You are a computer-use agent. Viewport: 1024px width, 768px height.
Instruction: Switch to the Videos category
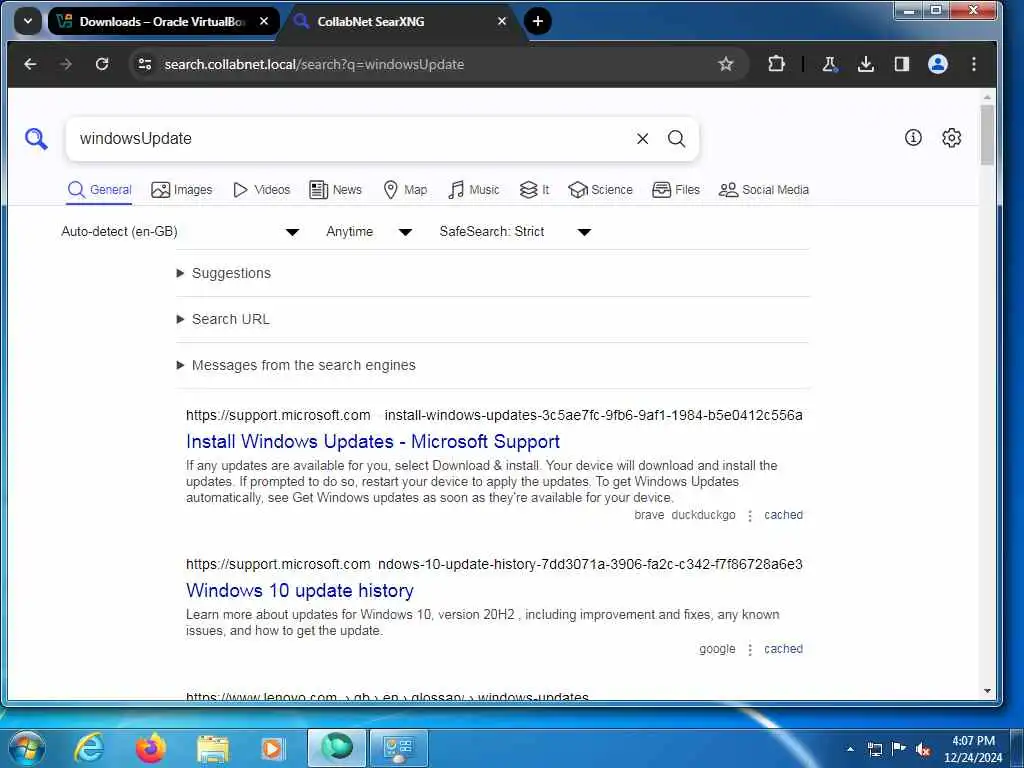pos(261,190)
